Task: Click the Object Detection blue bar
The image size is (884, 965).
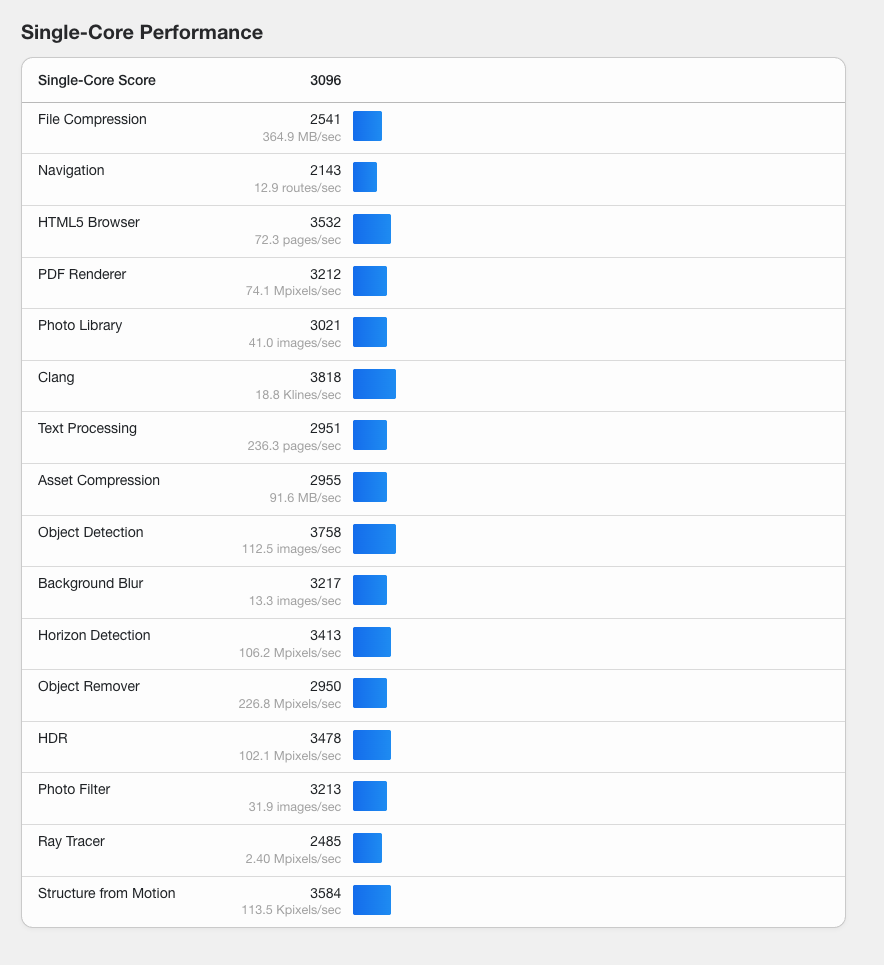Action: (x=374, y=539)
